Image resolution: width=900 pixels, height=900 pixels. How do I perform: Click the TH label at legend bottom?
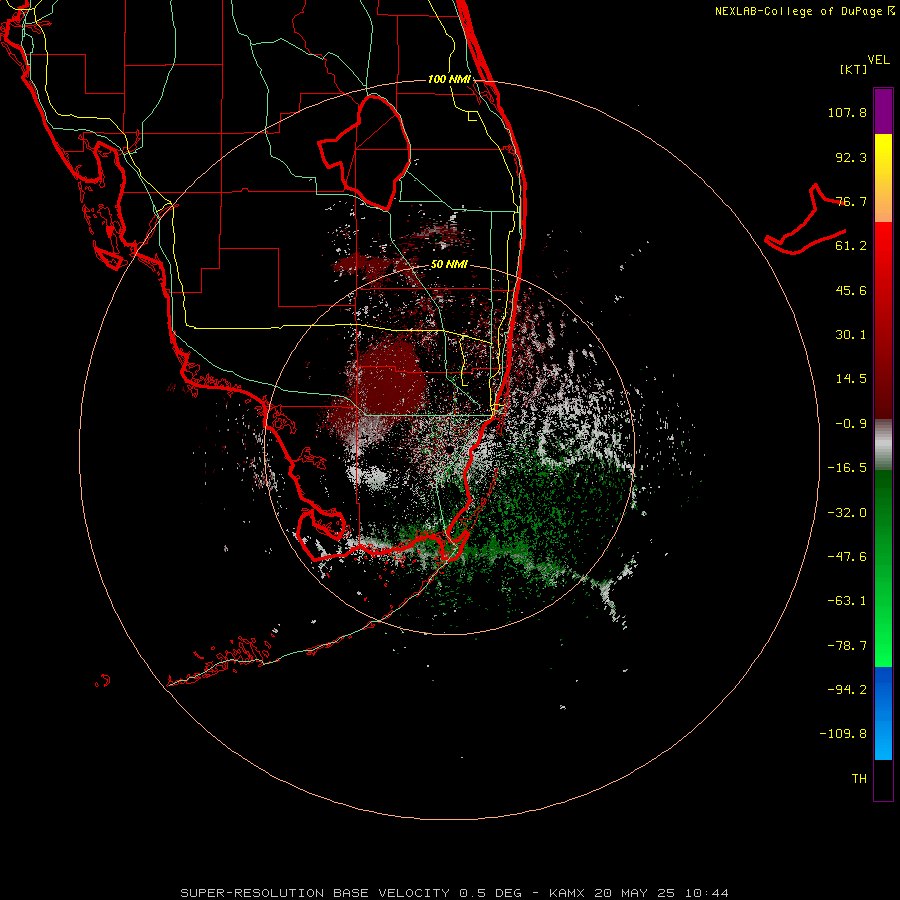click(859, 779)
